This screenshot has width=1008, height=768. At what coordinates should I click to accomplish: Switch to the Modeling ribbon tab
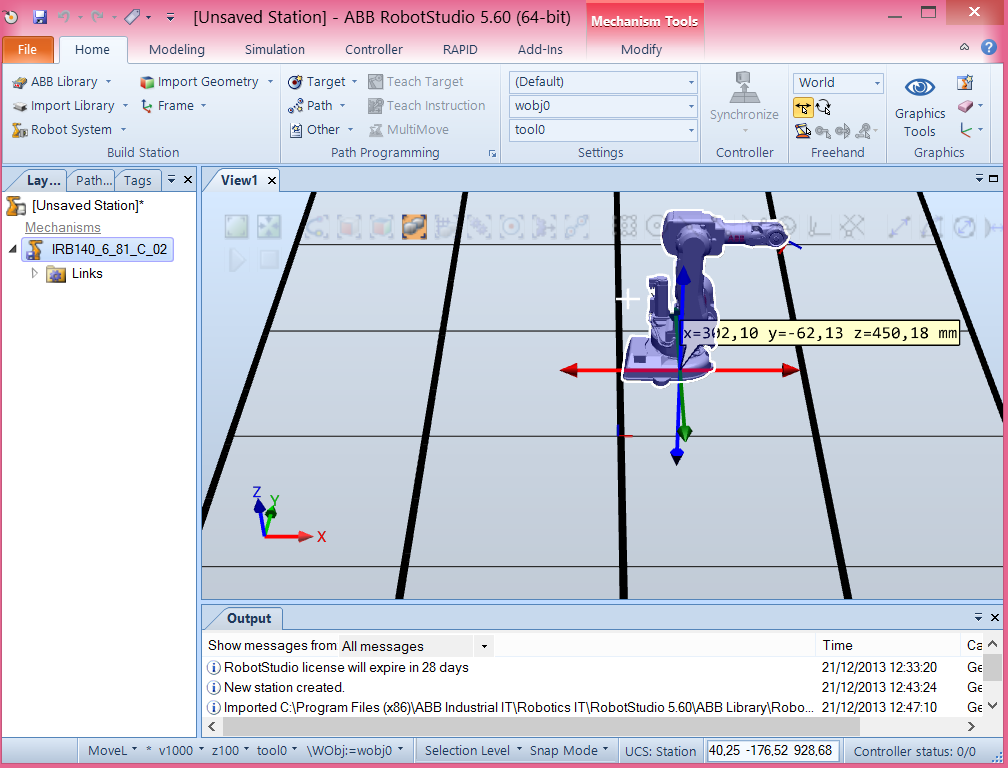(176, 49)
